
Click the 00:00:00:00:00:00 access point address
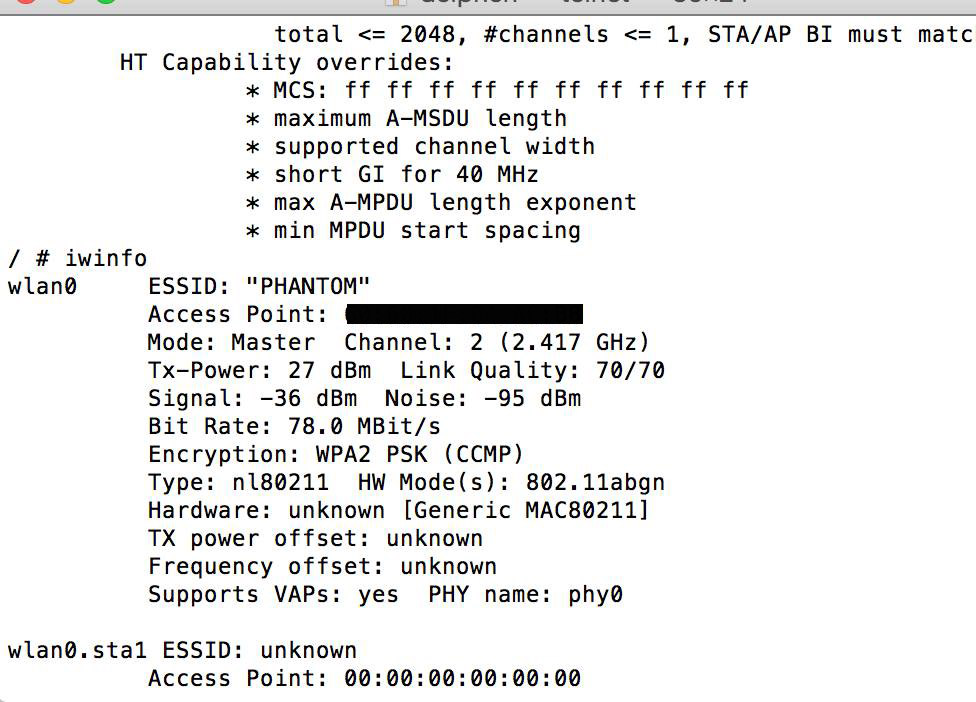point(463,678)
